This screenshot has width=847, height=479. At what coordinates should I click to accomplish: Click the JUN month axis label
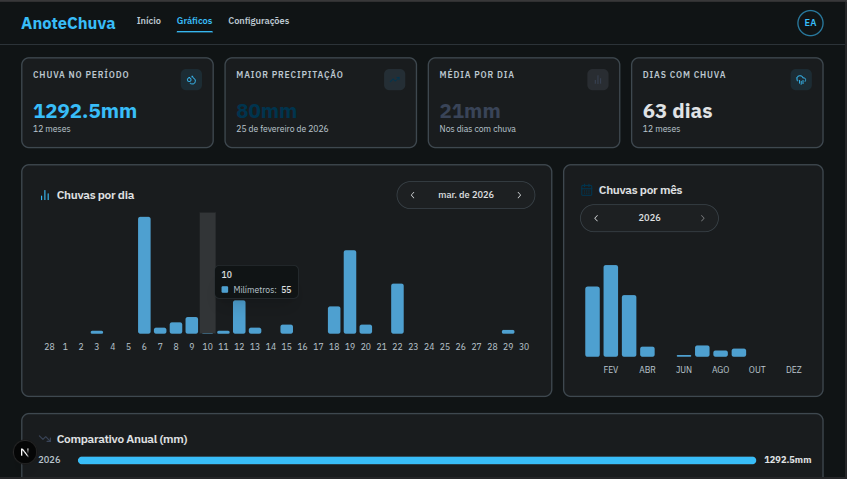tap(684, 369)
